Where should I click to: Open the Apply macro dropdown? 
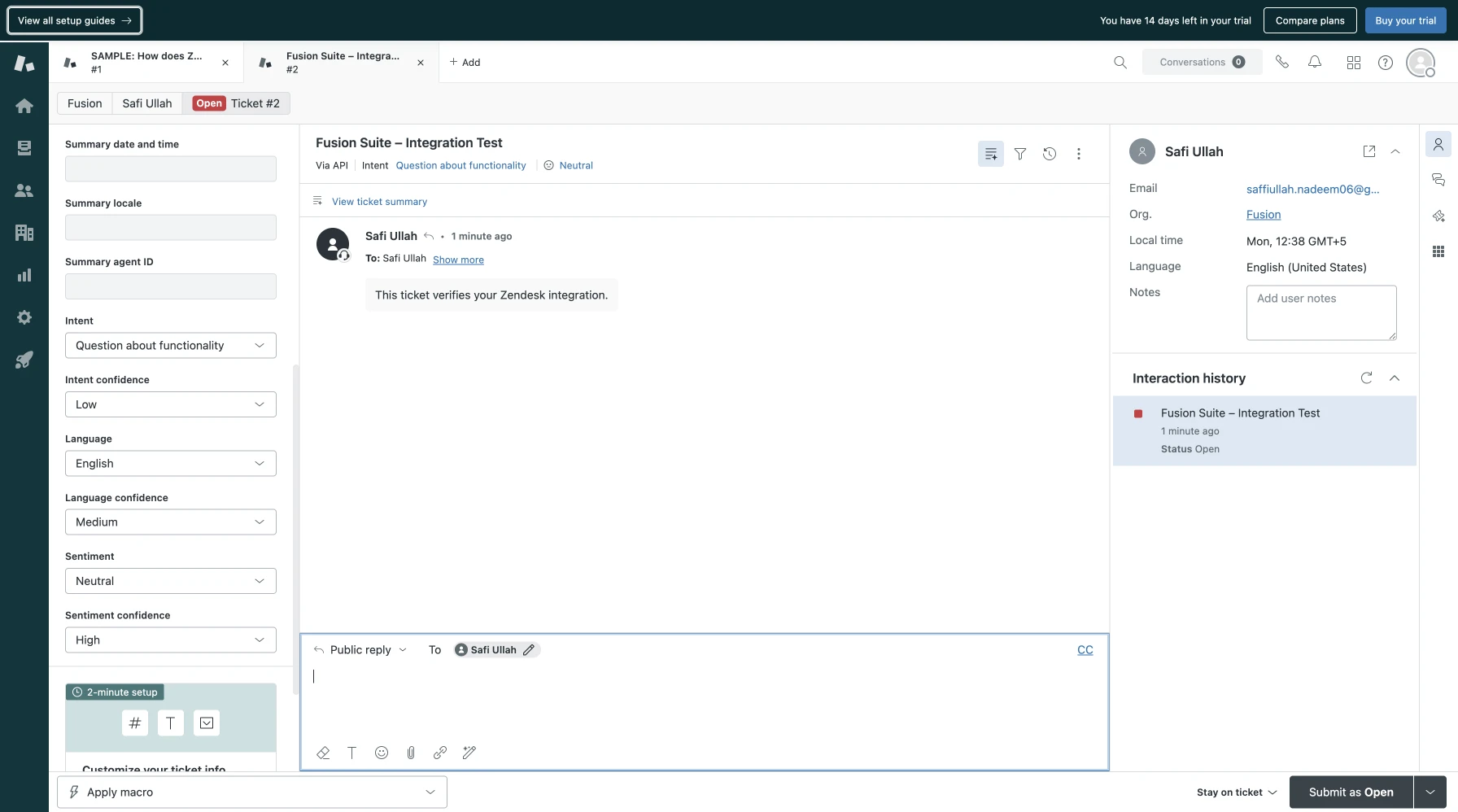(x=252, y=792)
